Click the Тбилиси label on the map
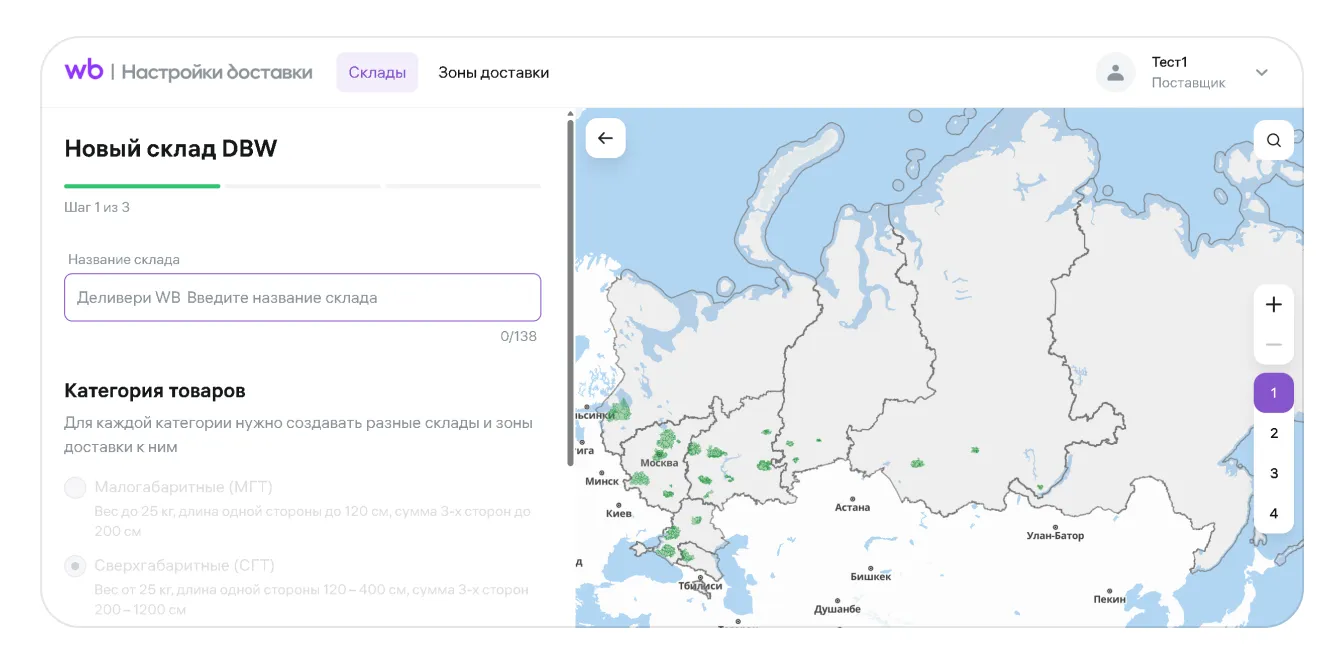Viewport: 1344px width, 664px height. [x=700, y=585]
